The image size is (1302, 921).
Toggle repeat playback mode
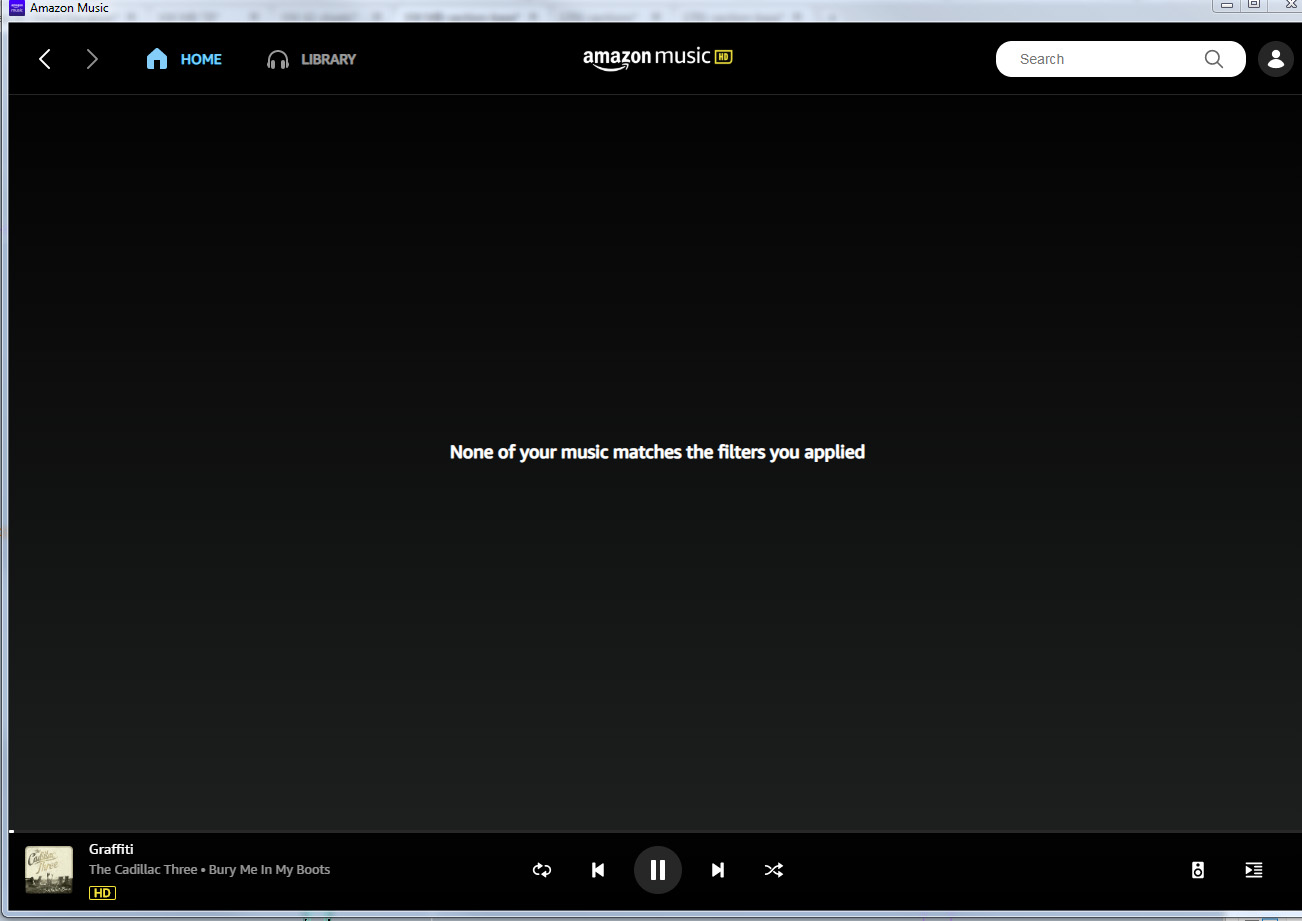[x=541, y=870]
